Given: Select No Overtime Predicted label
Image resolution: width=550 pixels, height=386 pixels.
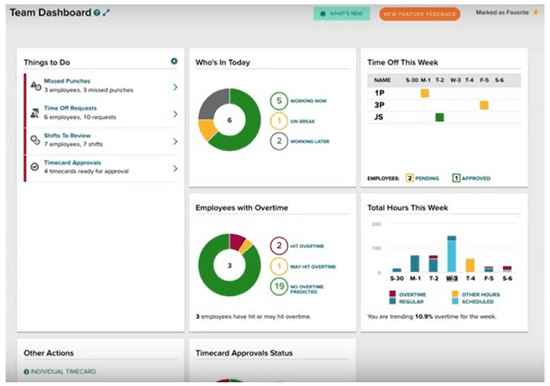Looking at the screenshot, I should pyautogui.click(x=307, y=289).
